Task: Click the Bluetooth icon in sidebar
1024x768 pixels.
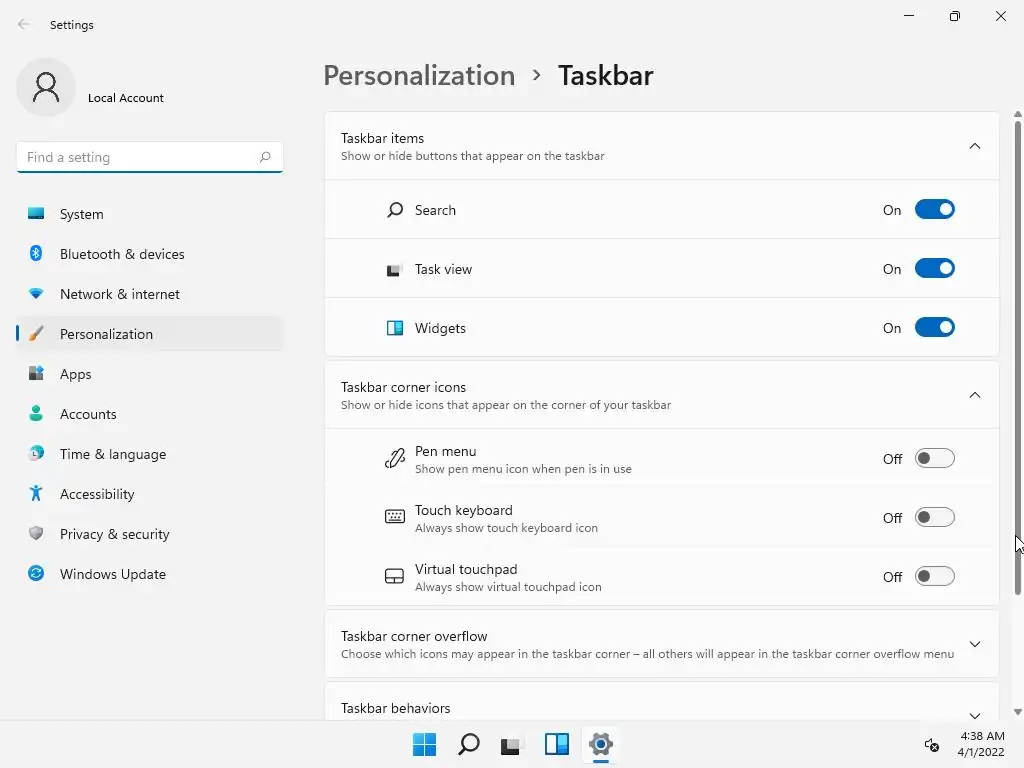Action: click(36, 253)
